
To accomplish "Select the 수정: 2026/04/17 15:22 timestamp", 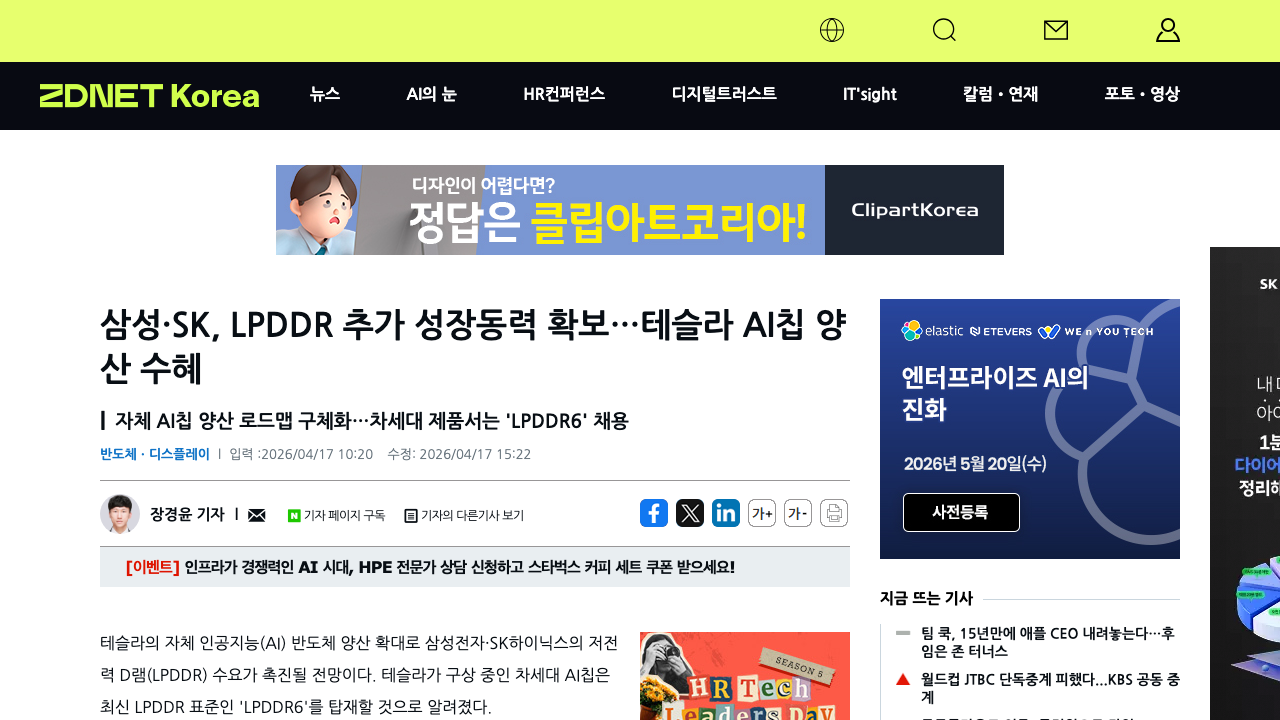I will pyautogui.click(x=459, y=454).
